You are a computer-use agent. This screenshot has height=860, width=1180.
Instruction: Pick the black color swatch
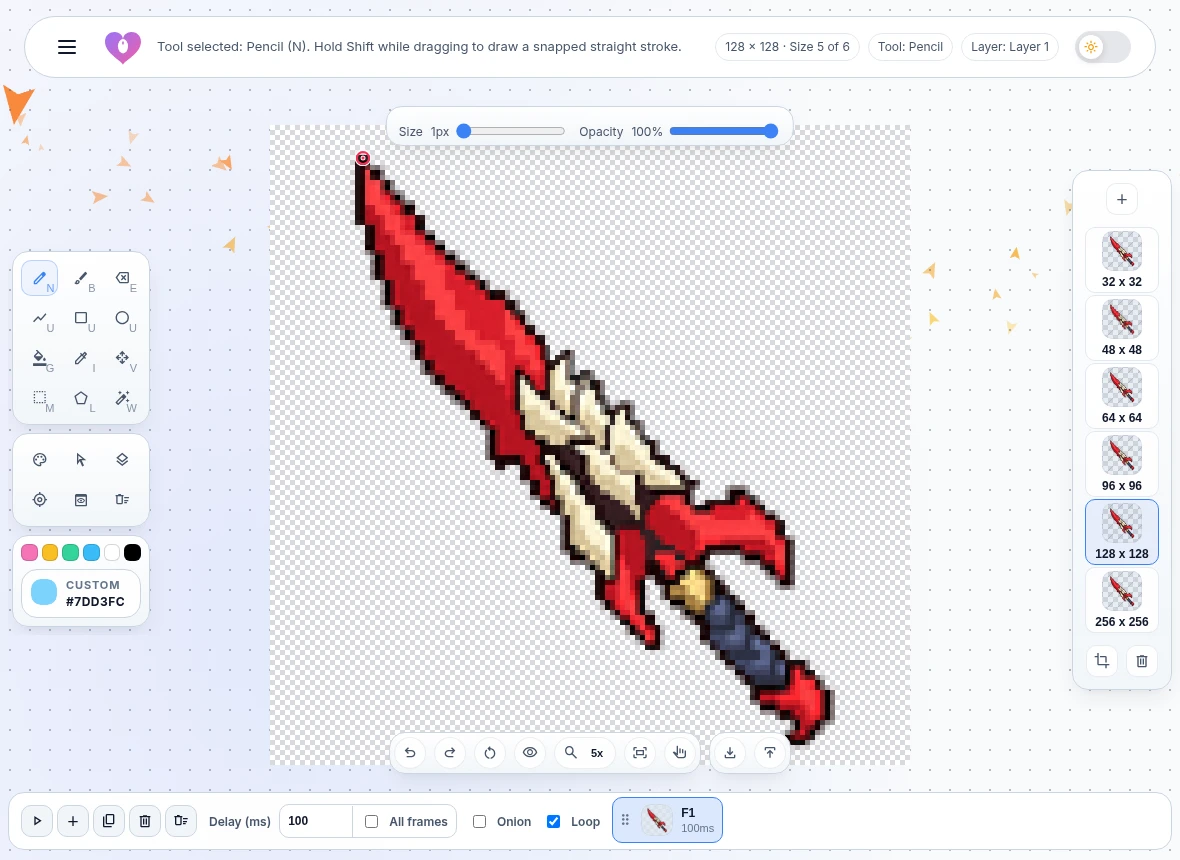(x=132, y=553)
